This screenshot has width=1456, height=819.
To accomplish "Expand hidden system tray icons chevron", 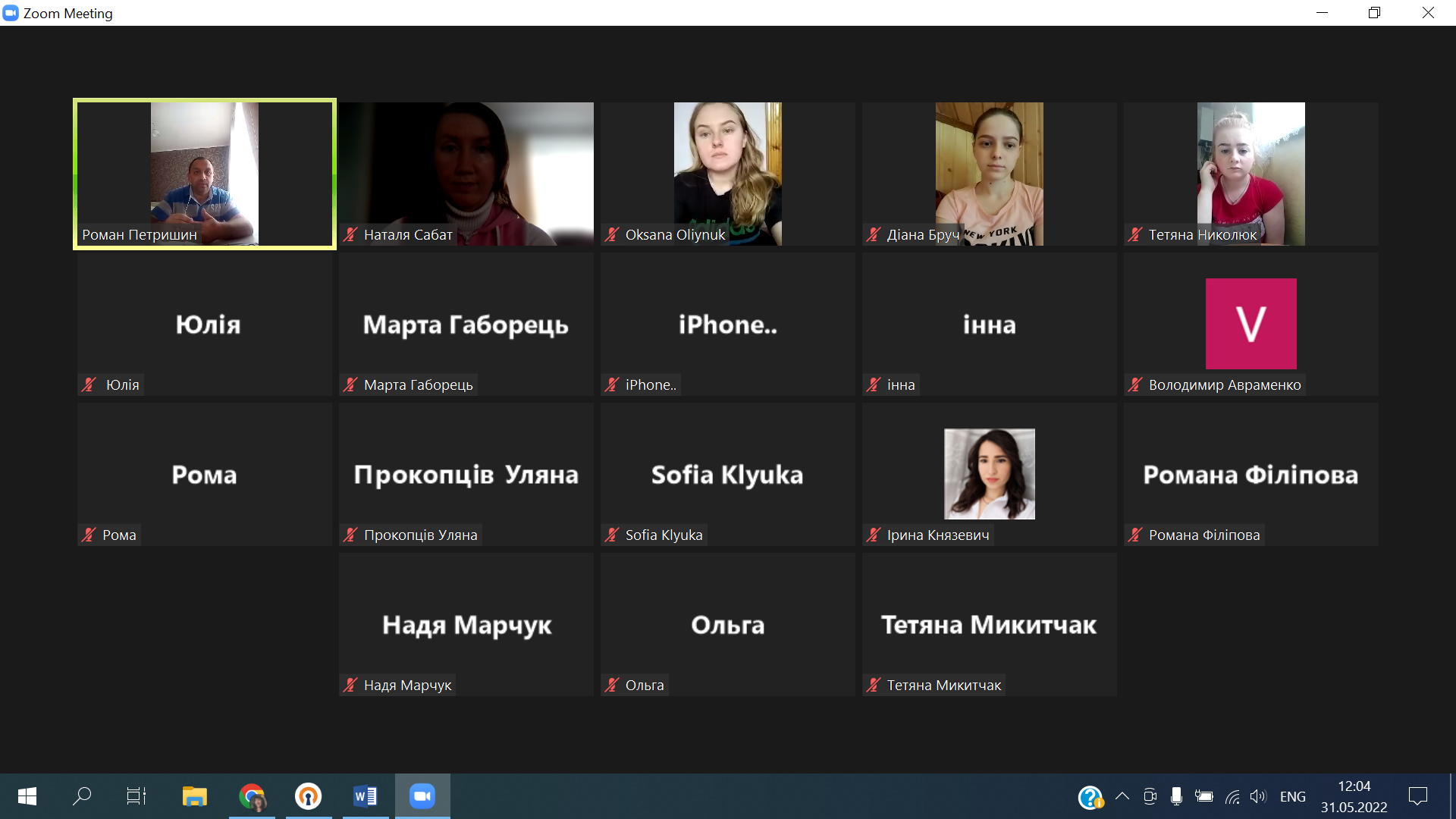I will pyautogui.click(x=1122, y=796).
